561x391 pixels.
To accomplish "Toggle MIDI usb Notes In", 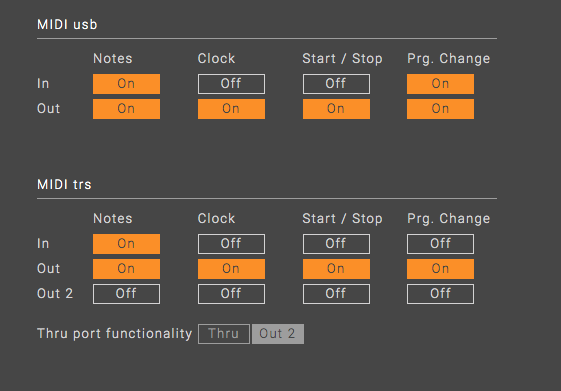I will click(x=126, y=84).
